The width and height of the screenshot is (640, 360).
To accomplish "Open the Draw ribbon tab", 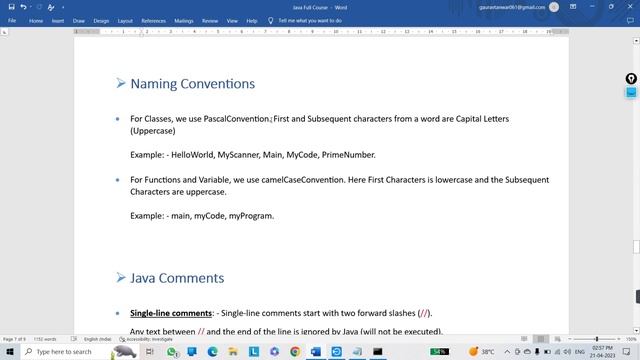I will (x=79, y=20).
